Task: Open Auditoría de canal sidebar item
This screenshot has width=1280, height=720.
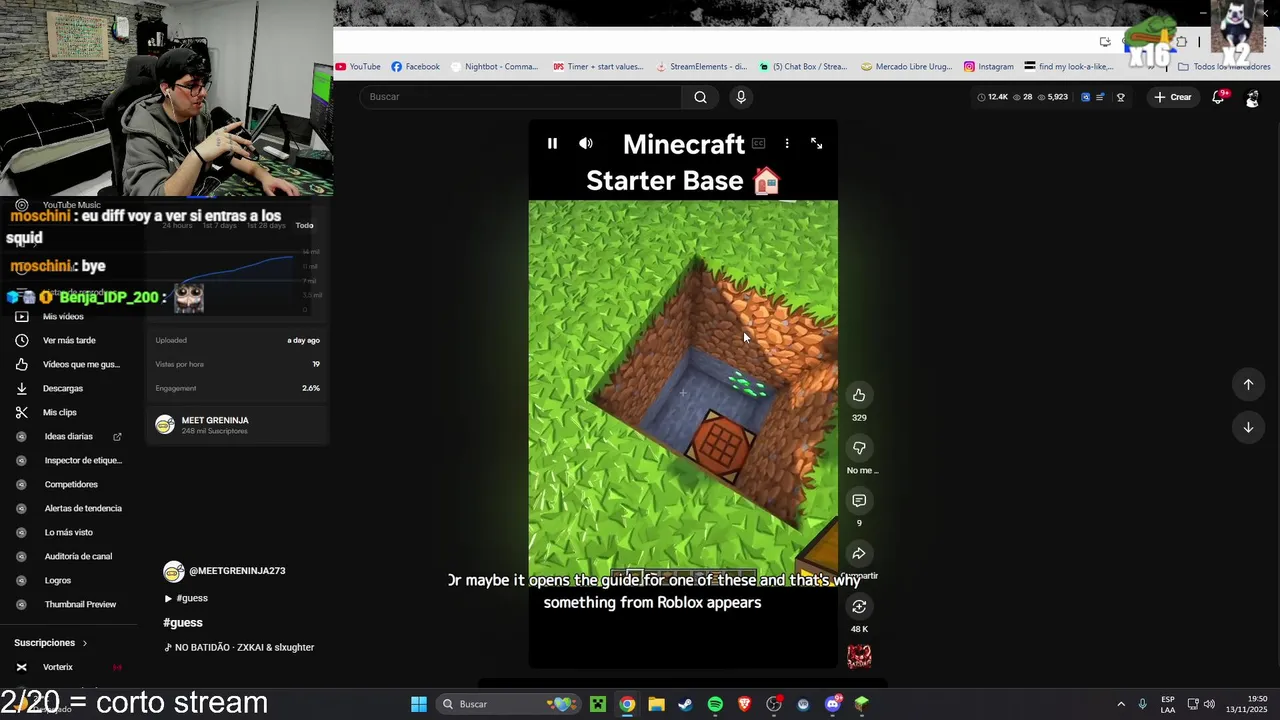Action: pyautogui.click(x=70, y=557)
